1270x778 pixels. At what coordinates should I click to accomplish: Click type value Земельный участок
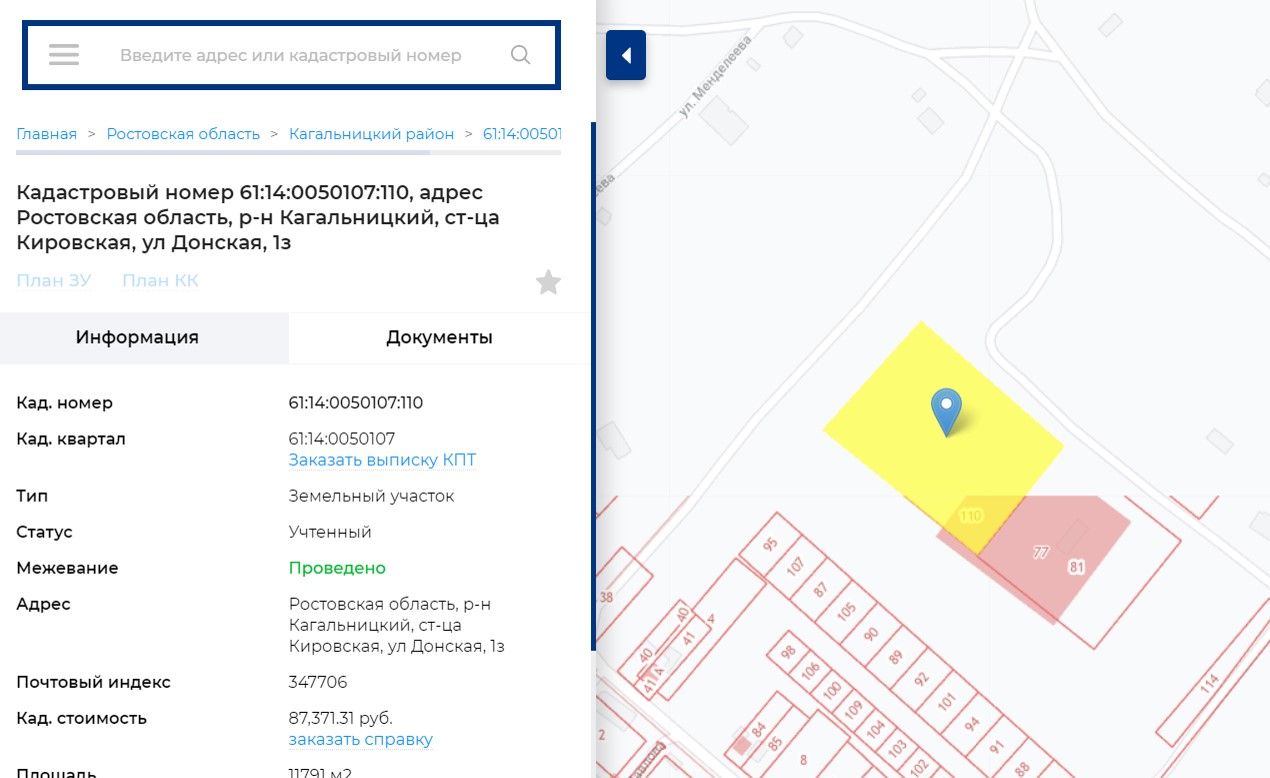pyautogui.click(x=372, y=496)
